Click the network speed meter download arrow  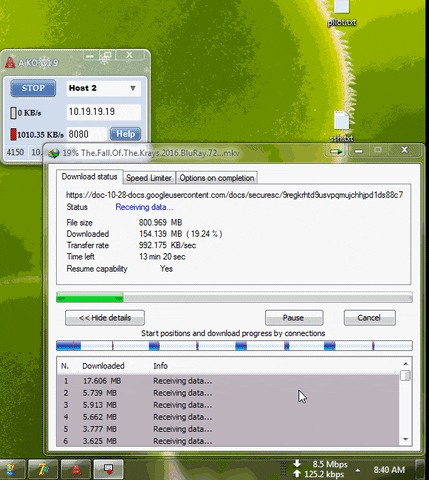(297, 464)
